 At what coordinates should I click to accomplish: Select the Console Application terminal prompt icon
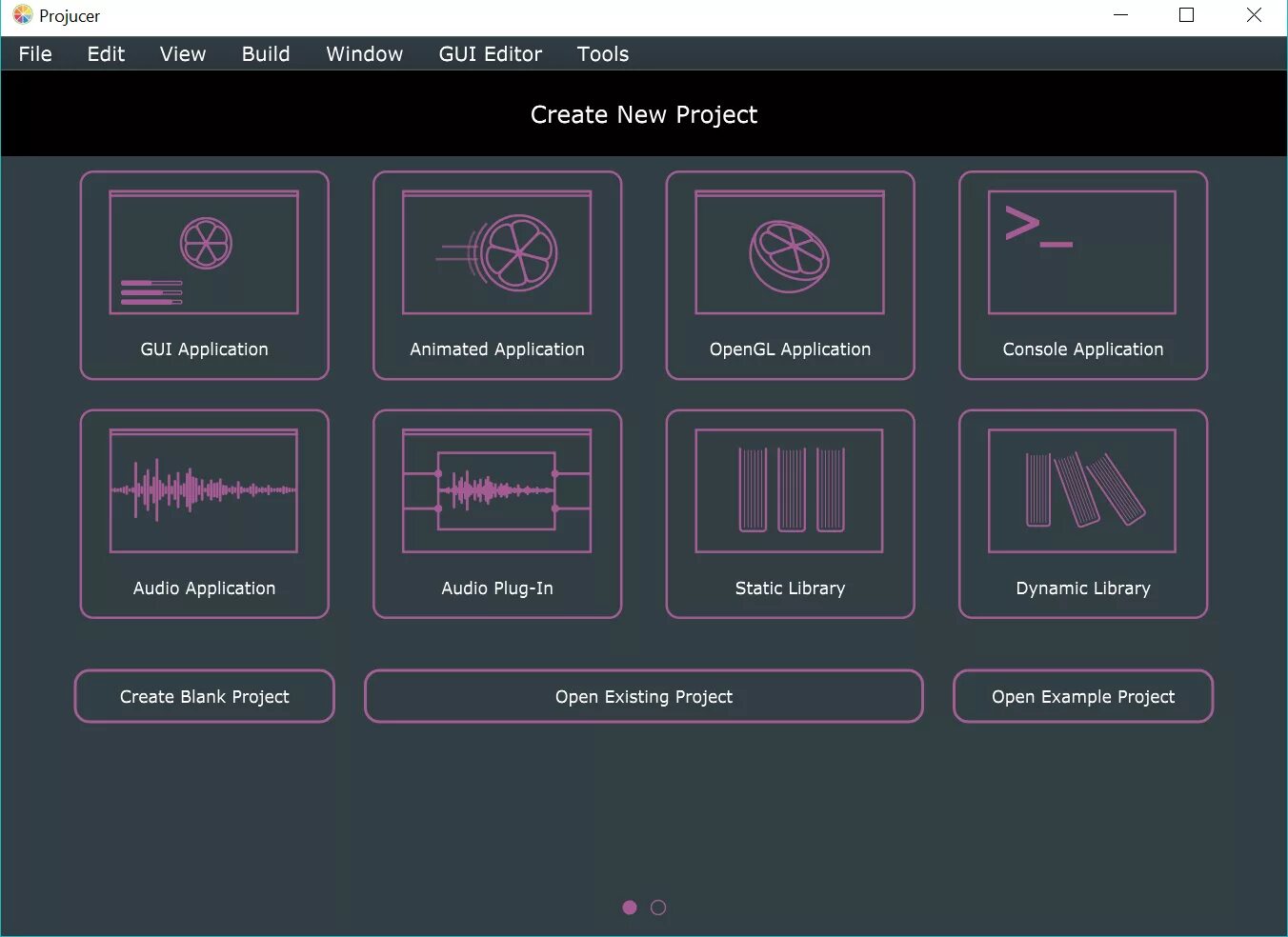point(1082,252)
